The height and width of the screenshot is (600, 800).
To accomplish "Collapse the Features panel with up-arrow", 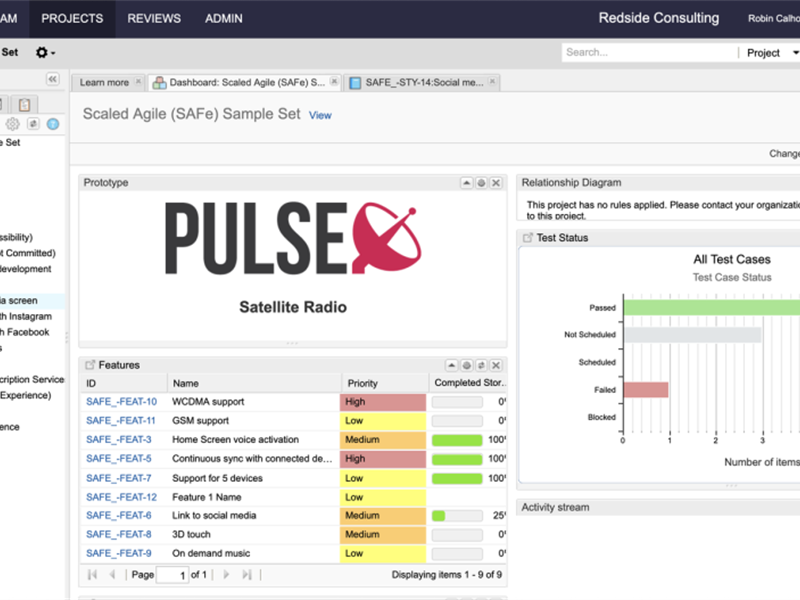I will tap(452, 366).
